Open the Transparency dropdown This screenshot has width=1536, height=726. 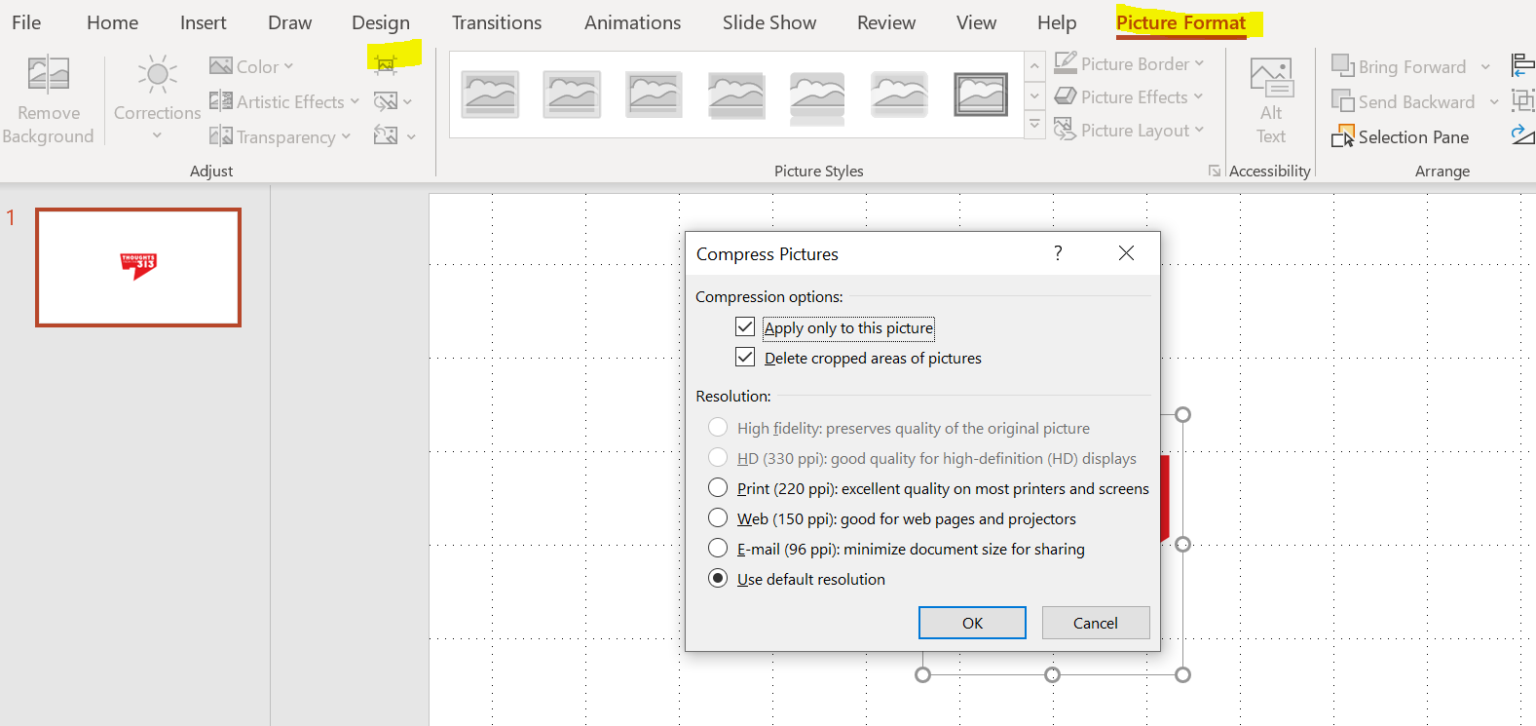[279, 136]
